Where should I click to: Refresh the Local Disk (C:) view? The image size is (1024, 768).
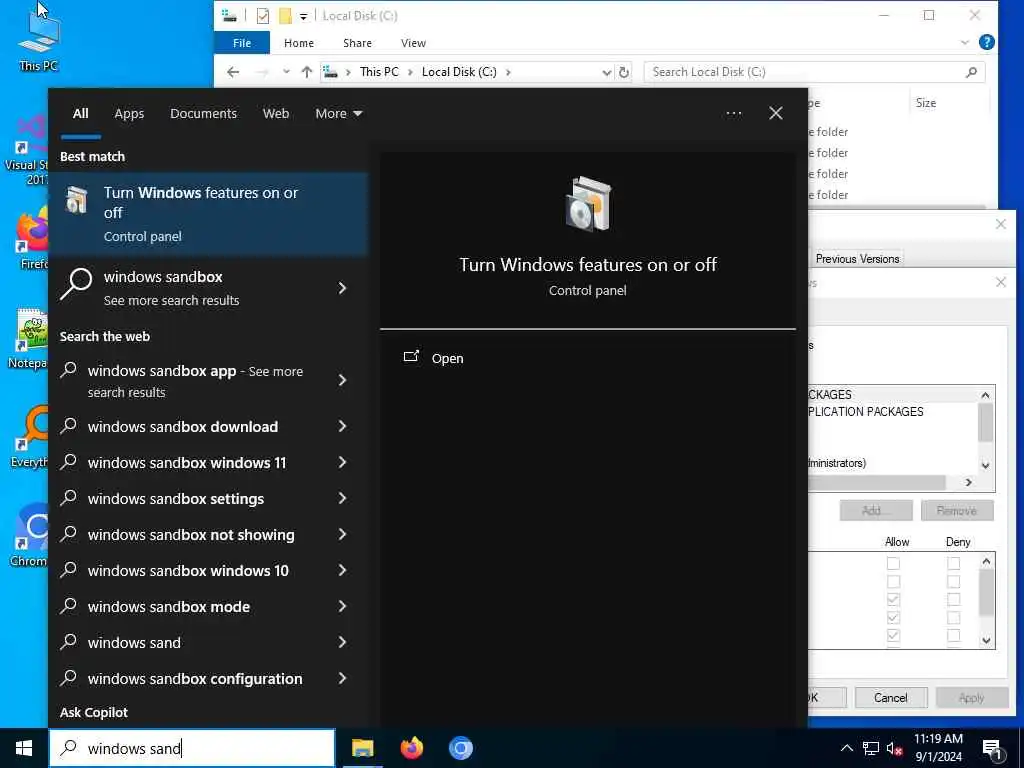(624, 72)
